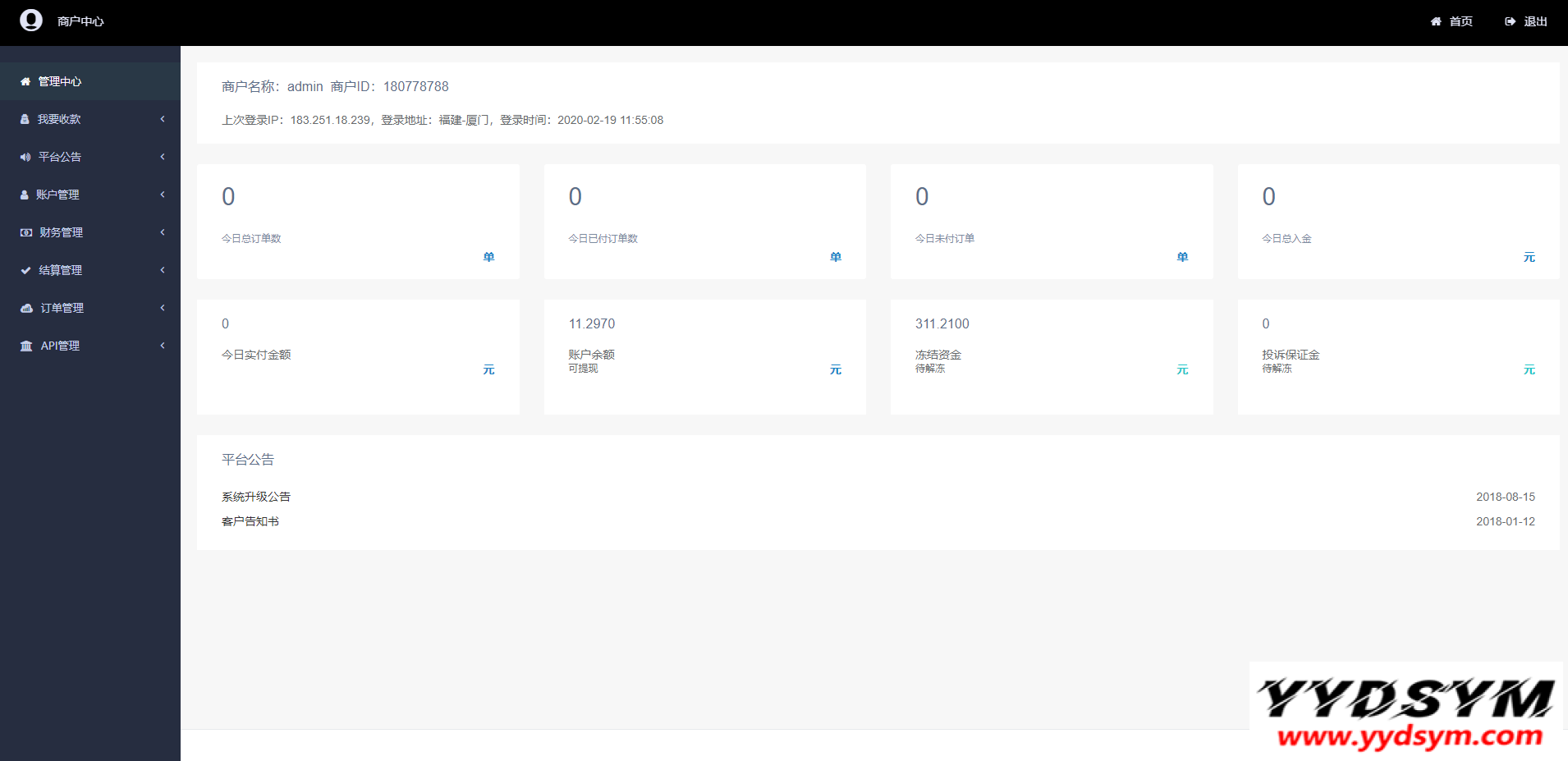The image size is (1568, 761).
Task: Click the checkmark icon beside 结算管理
Action: [26, 271]
